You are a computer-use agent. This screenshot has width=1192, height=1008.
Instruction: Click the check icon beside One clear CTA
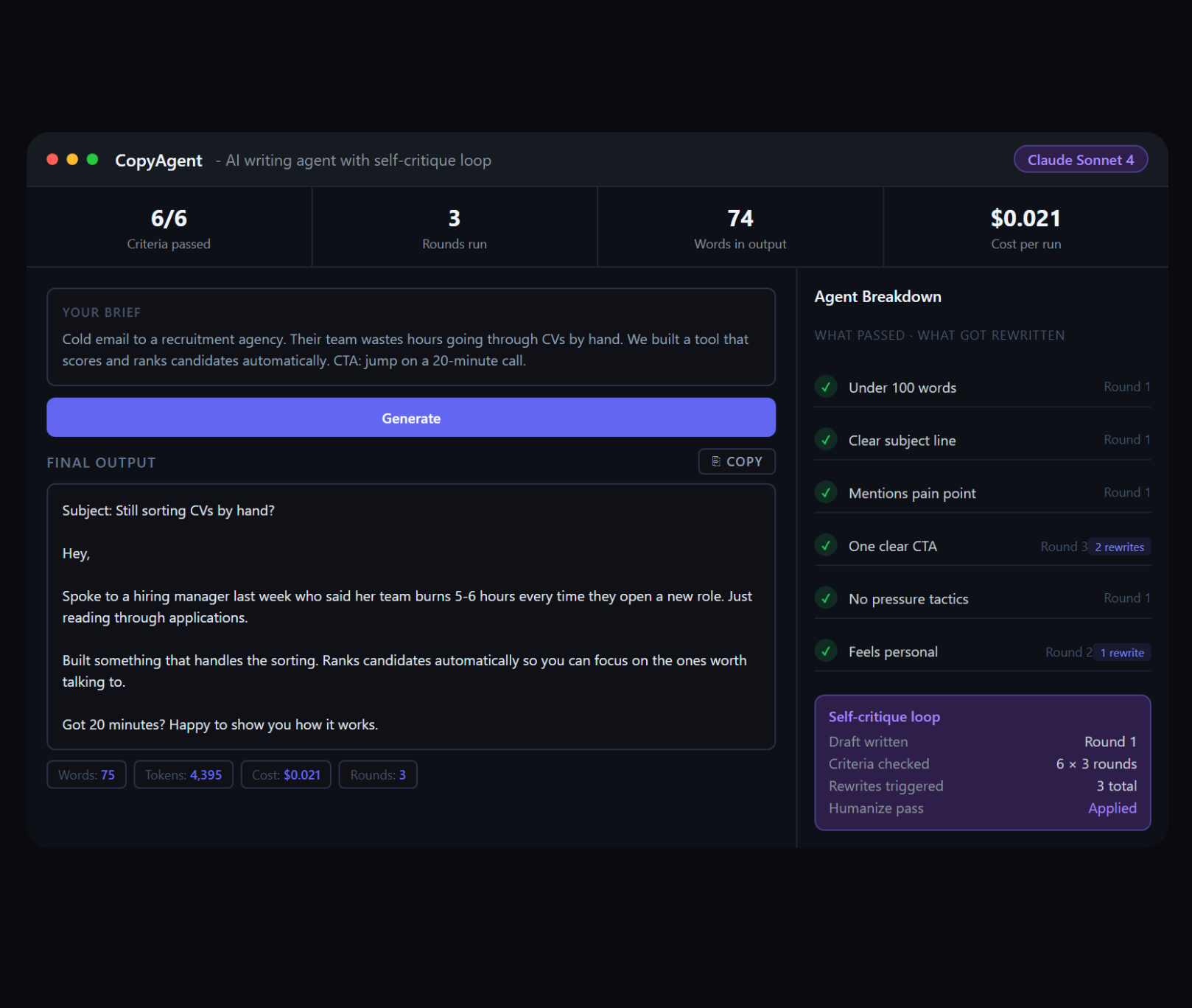point(826,545)
